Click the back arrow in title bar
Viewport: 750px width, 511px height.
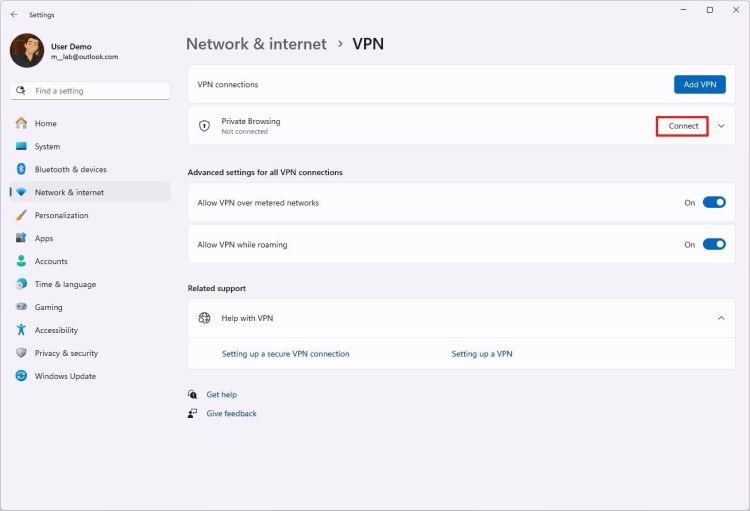[14, 15]
